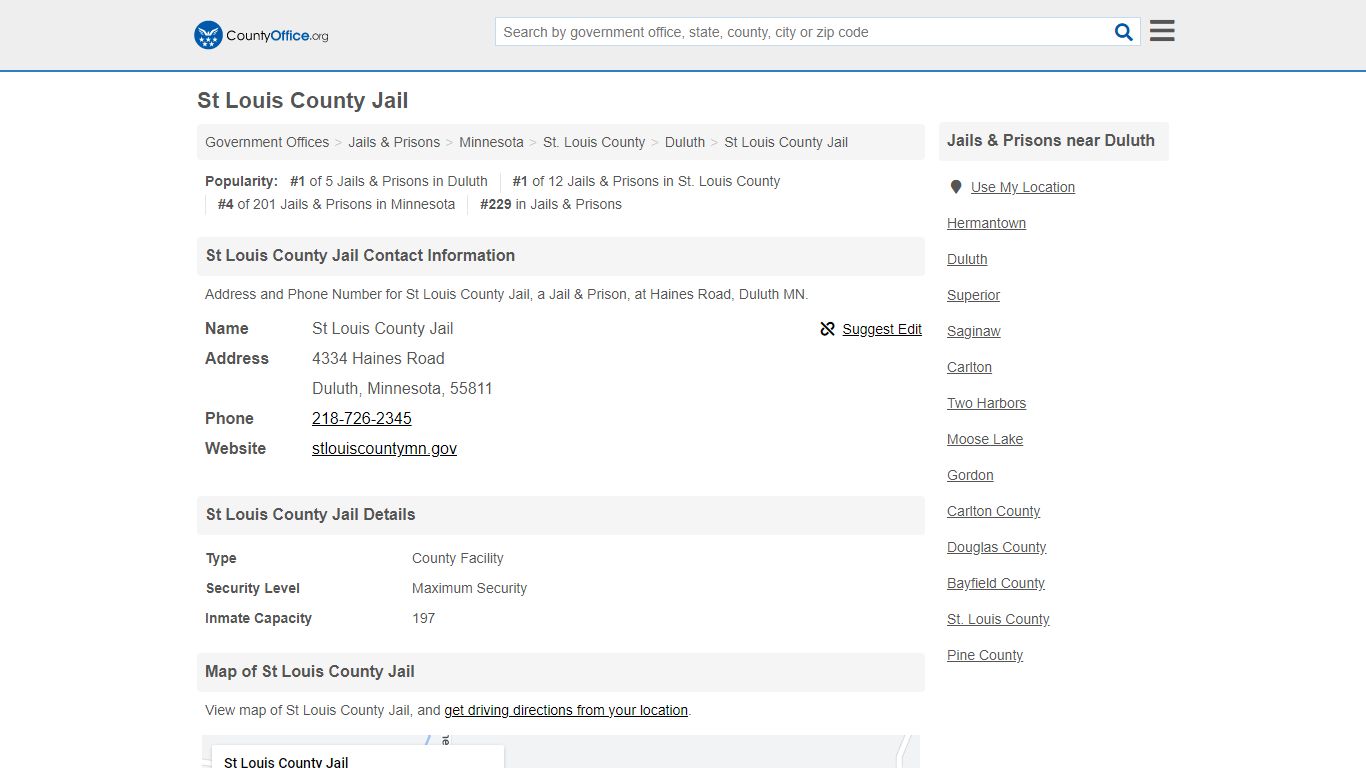Click the Suggest Edit link

tap(882, 329)
